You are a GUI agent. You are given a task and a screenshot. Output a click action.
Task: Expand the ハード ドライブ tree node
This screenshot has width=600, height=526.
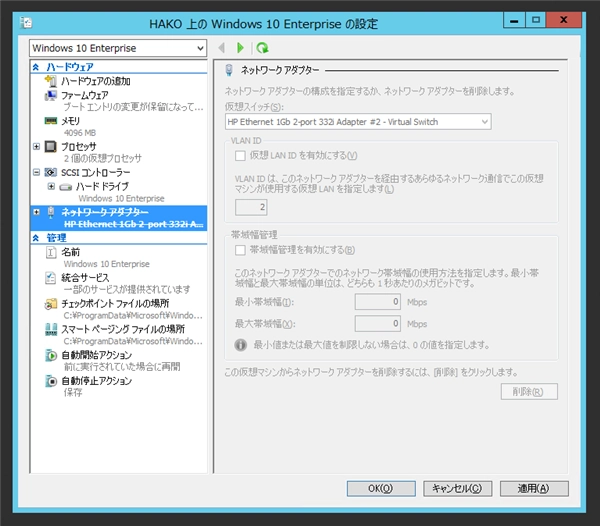(51, 186)
